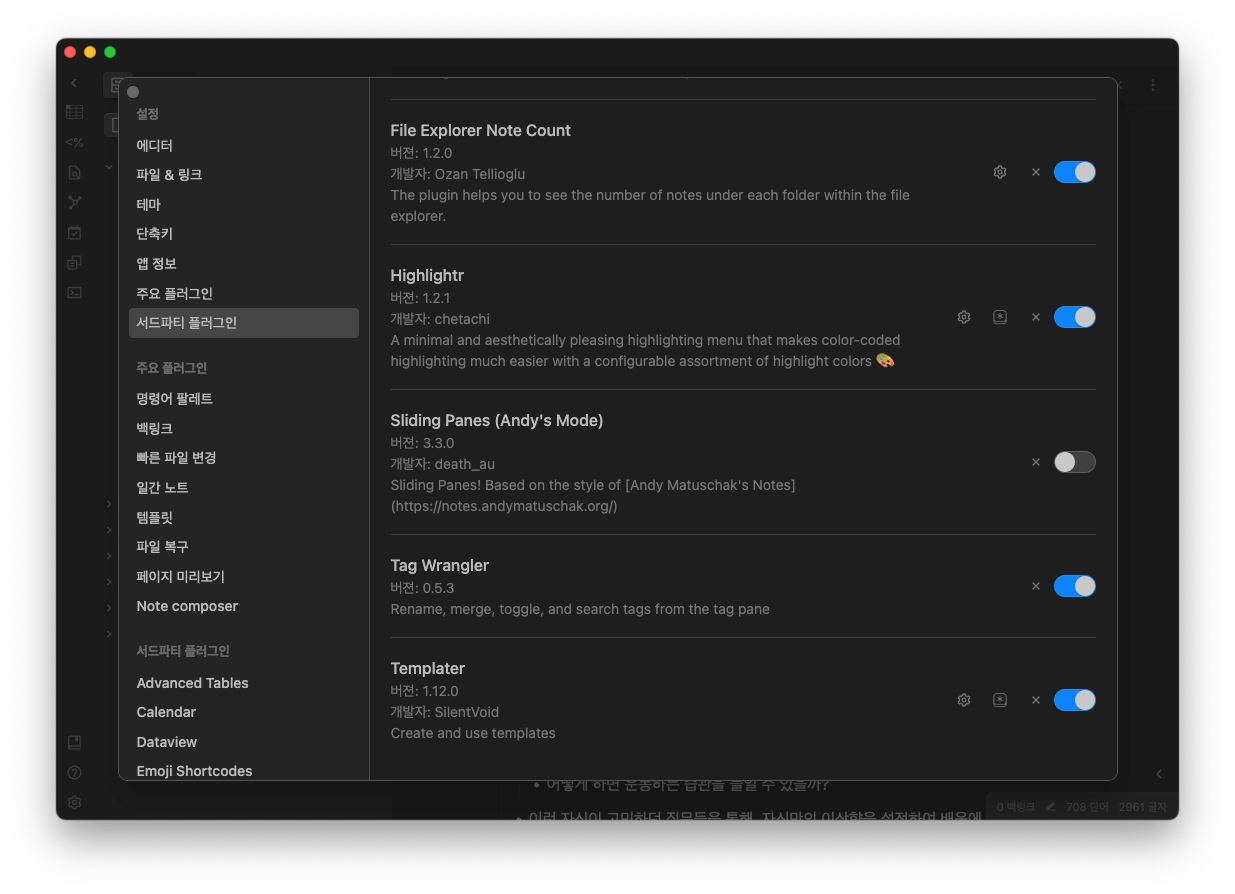Open 단축키 settings section

(x=244, y=233)
